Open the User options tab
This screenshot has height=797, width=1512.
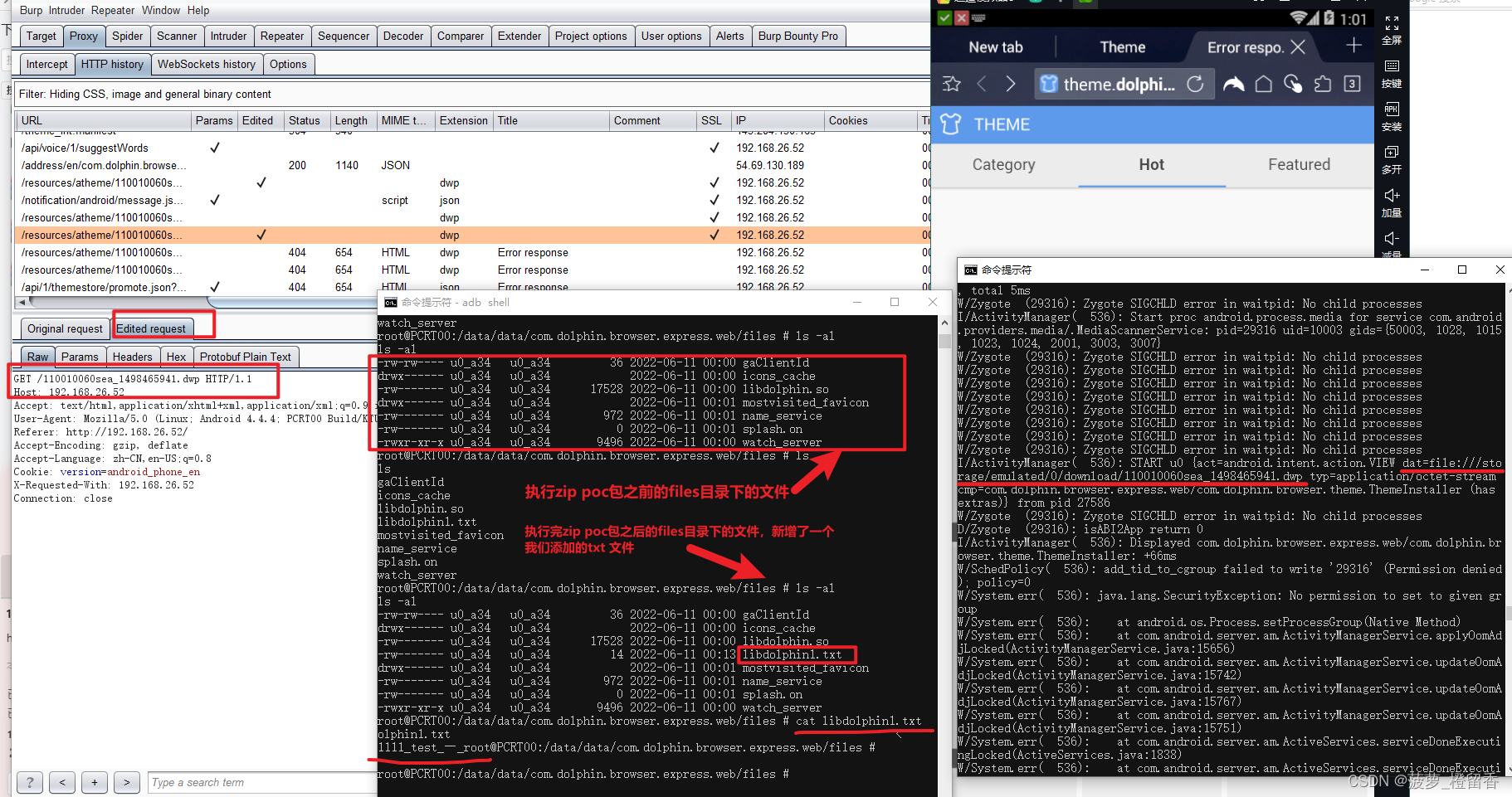click(671, 36)
